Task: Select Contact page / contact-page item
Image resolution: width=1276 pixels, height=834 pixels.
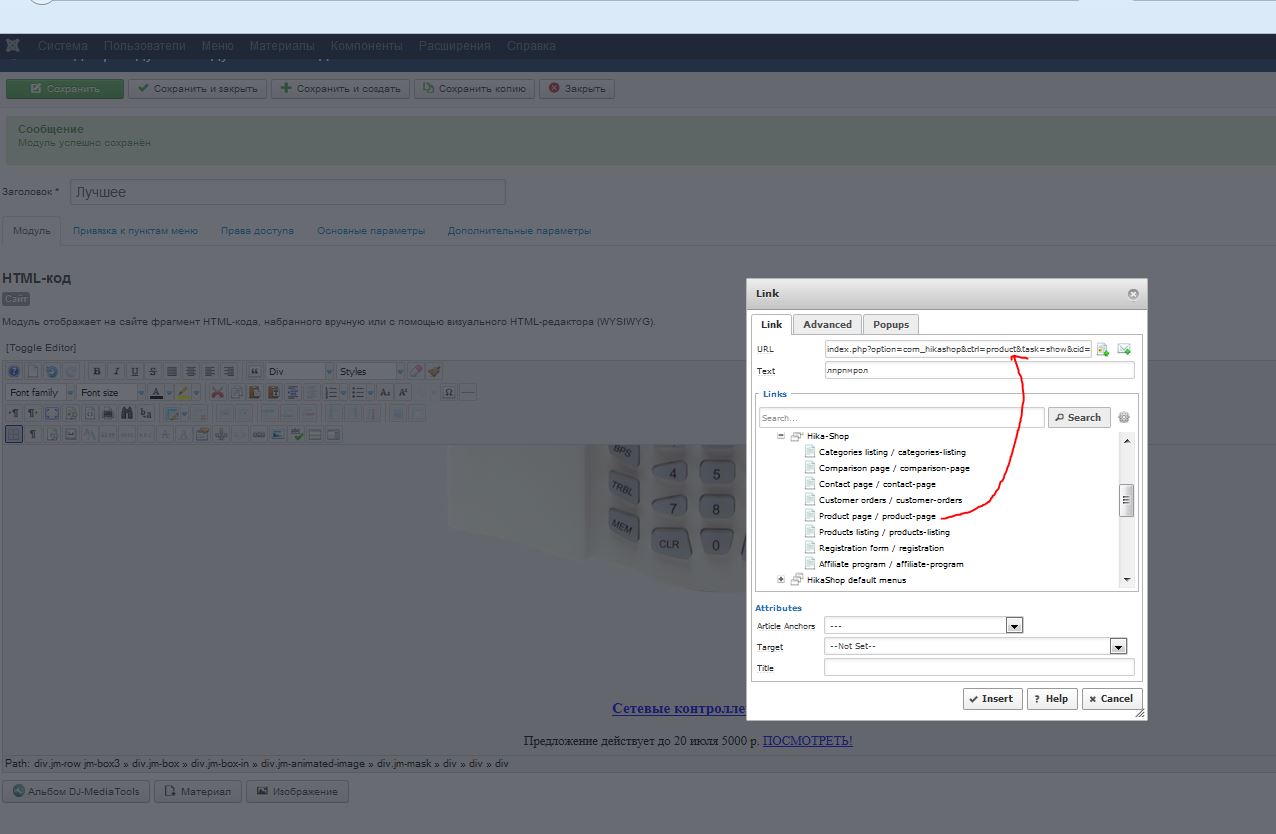Action: pyautogui.click(x=877, y=484)
